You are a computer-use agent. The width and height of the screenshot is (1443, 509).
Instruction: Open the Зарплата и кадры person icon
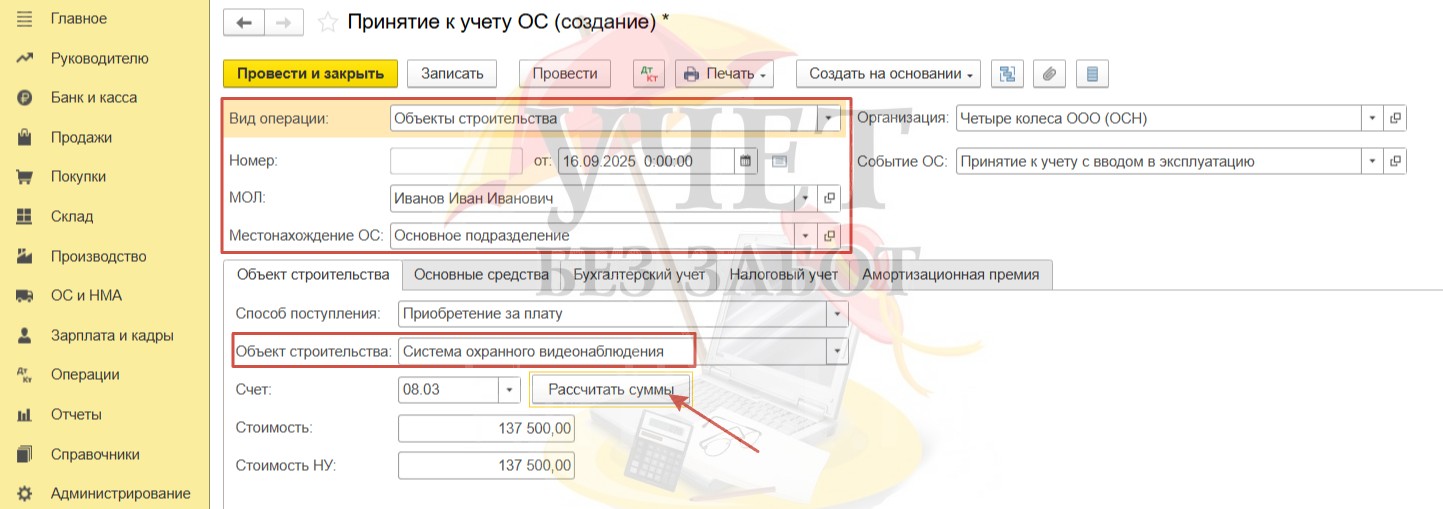pos(25,335)
